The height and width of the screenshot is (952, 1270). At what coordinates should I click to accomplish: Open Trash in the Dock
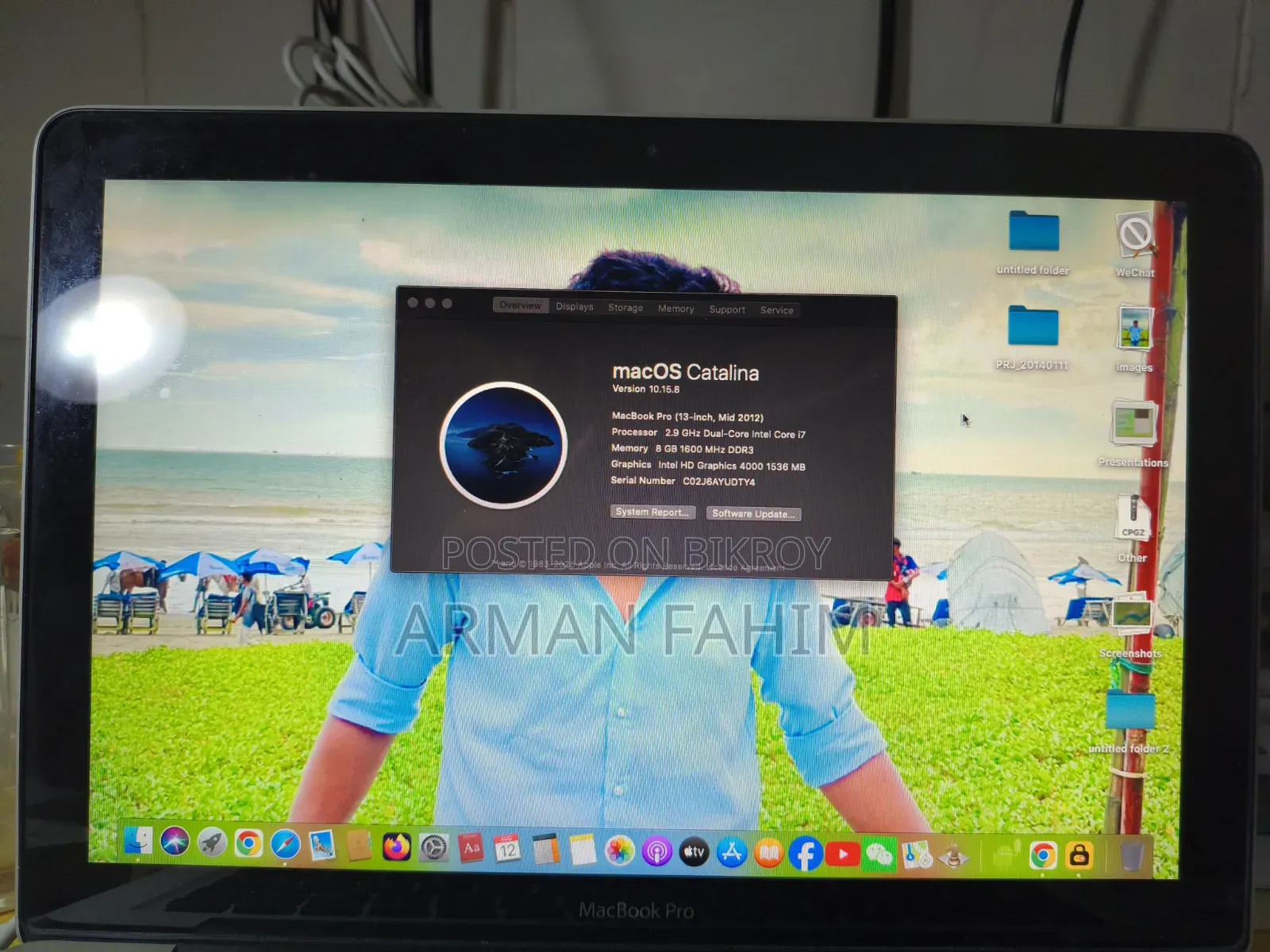point(1131,857)
